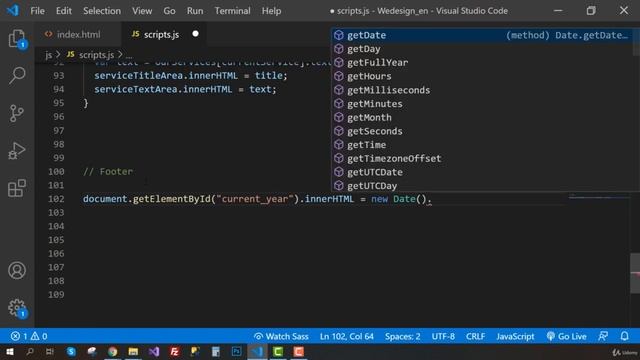Change language mode via JavaScript item
Screen dimensions: 640x360
coord(515,336)
